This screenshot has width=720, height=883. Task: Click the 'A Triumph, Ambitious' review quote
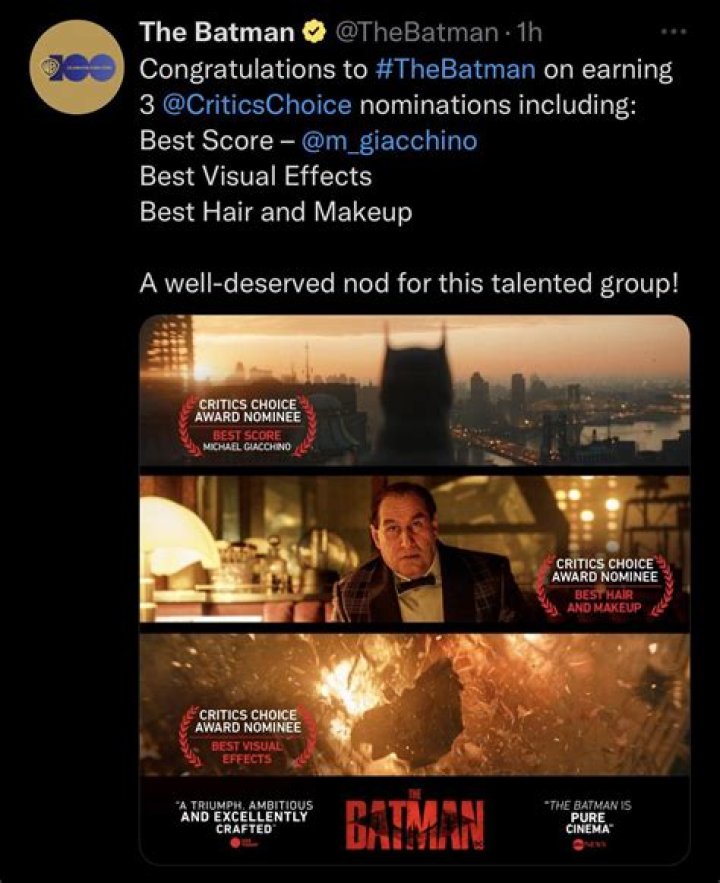click(244, 817)
